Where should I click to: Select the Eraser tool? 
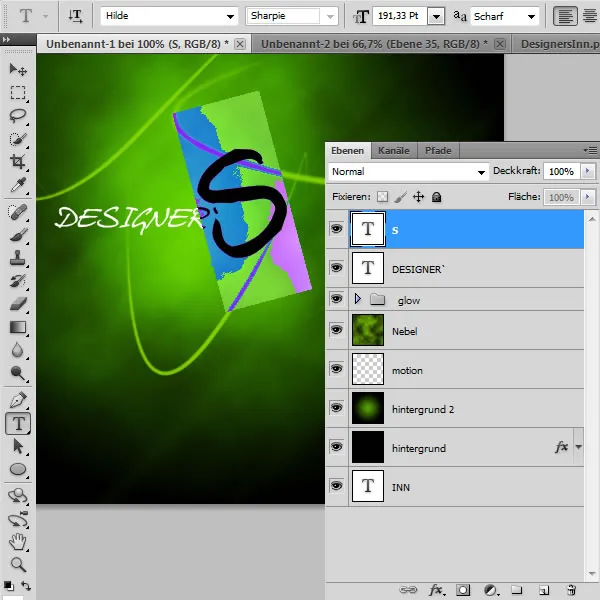tap(18, 304)
